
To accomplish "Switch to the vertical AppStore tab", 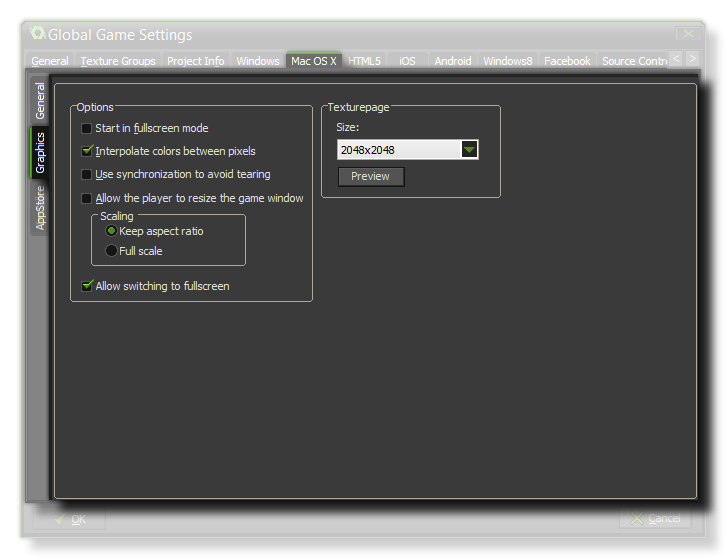I will pos(41,209).
